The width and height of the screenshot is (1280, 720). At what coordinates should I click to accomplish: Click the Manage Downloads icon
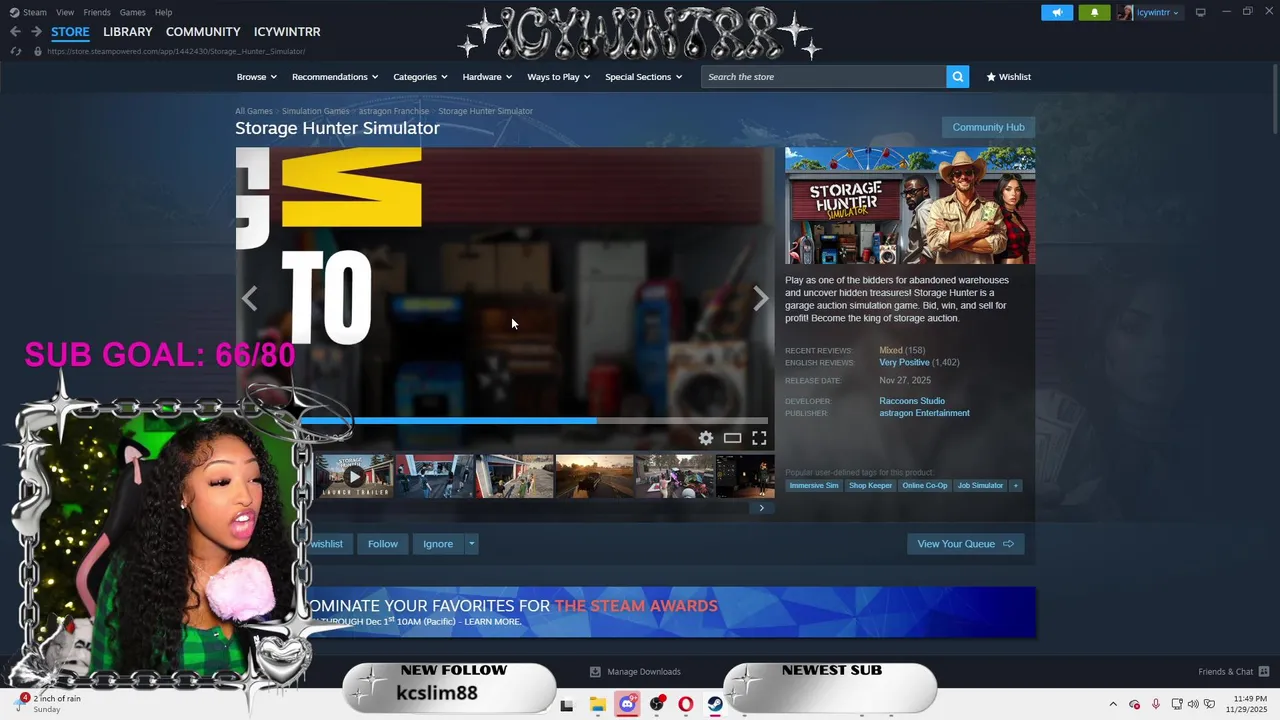595,672
